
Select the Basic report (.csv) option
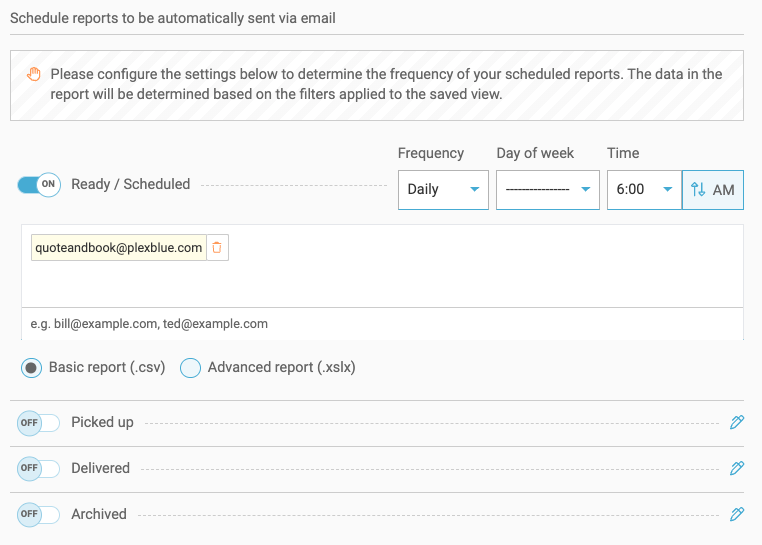point(32,368)
